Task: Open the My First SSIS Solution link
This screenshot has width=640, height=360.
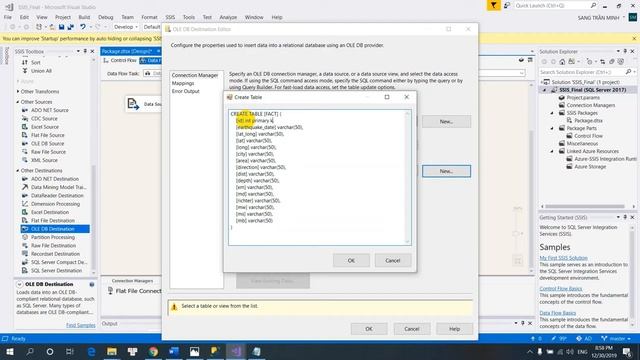Action: 563,258
